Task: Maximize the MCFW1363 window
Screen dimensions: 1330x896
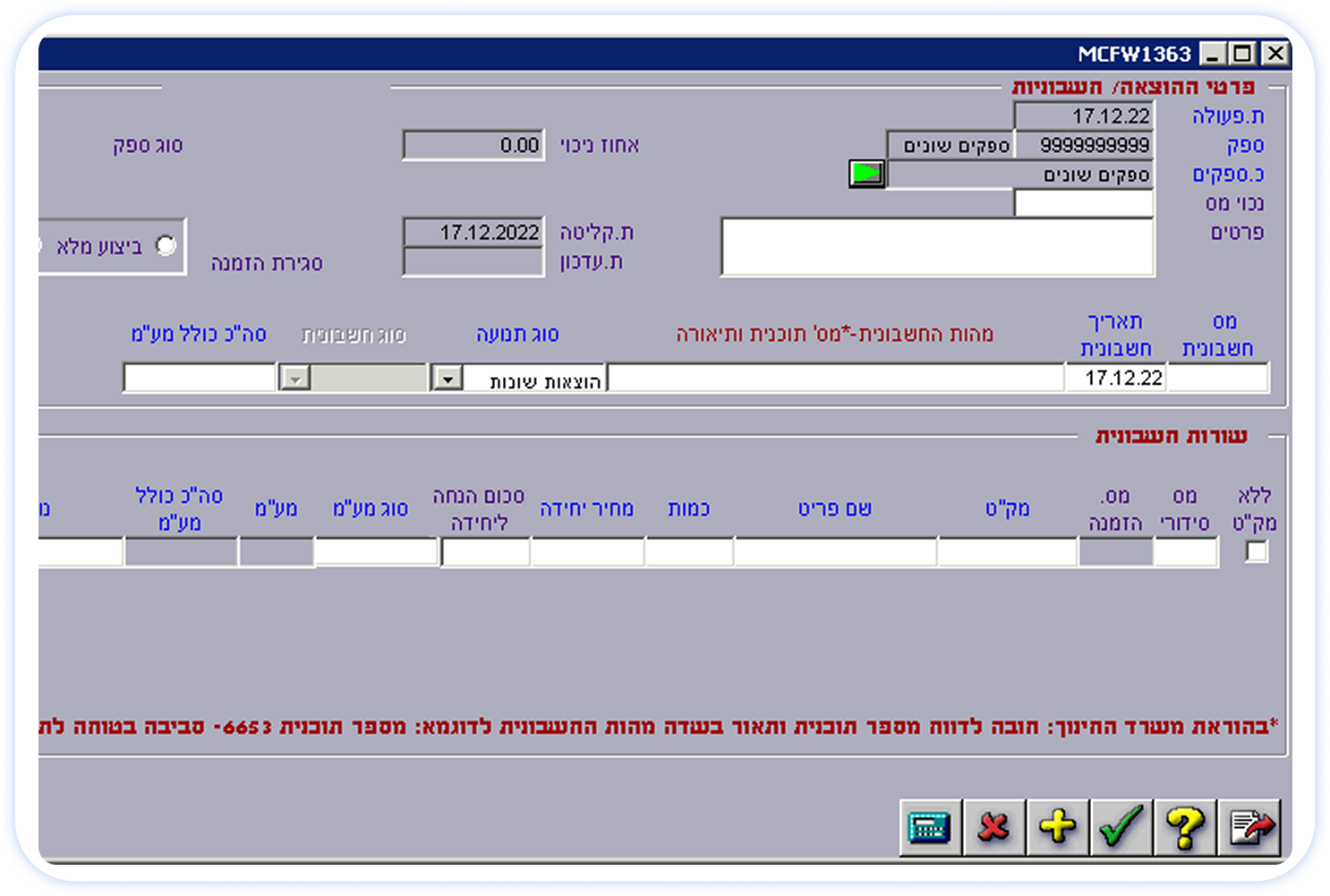Action: pos(1242,54)
